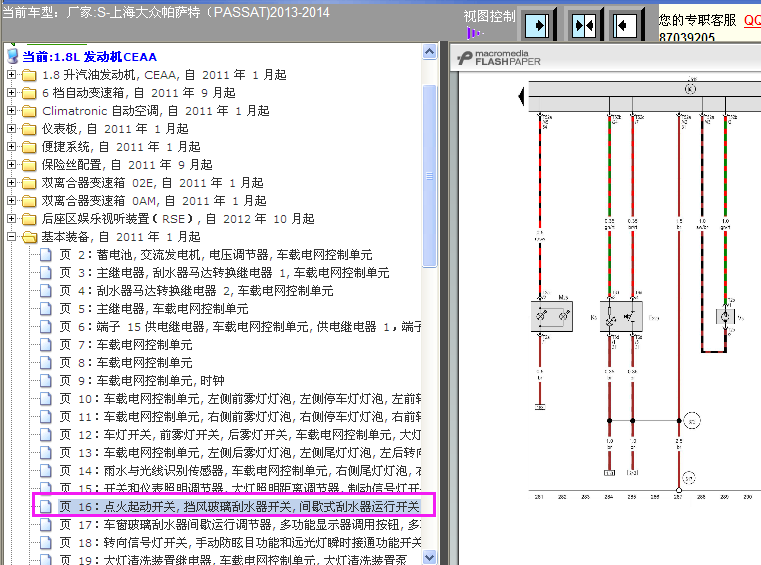
Task: Click the black left-triangle arrow on diagram
Action: (522, 96)
